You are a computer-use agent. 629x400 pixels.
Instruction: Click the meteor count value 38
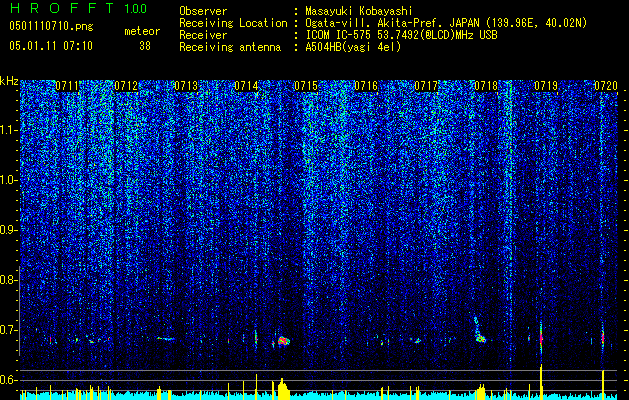145,46
